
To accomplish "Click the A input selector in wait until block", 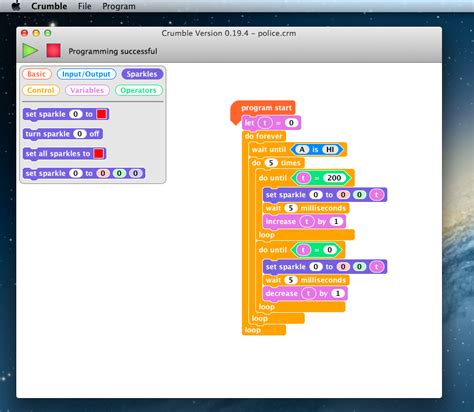I will [302, 149].
